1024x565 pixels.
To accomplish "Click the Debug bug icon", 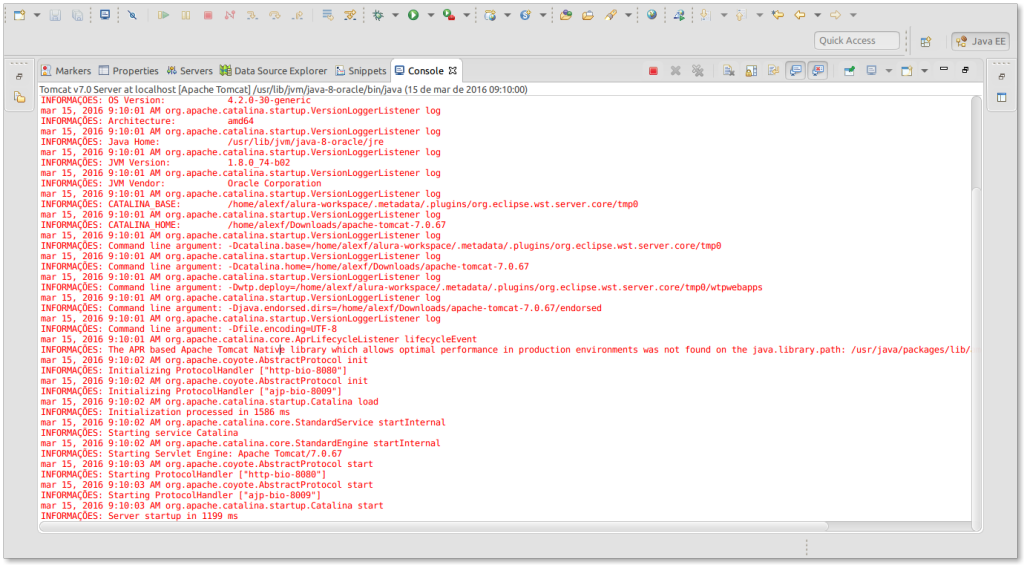I will (x=378, y=14).
